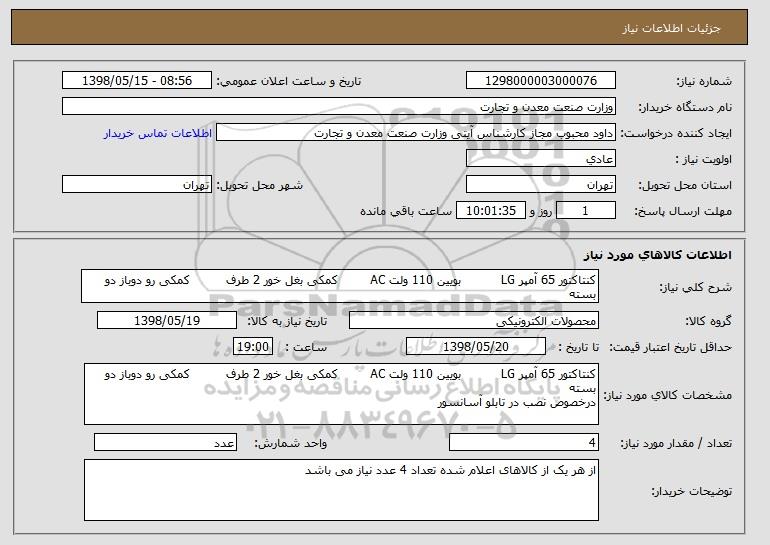Viewport: 770px width, 545px height.
Task: Click the remaining time field 10:01:35
Action: click(x=491, y=211)
